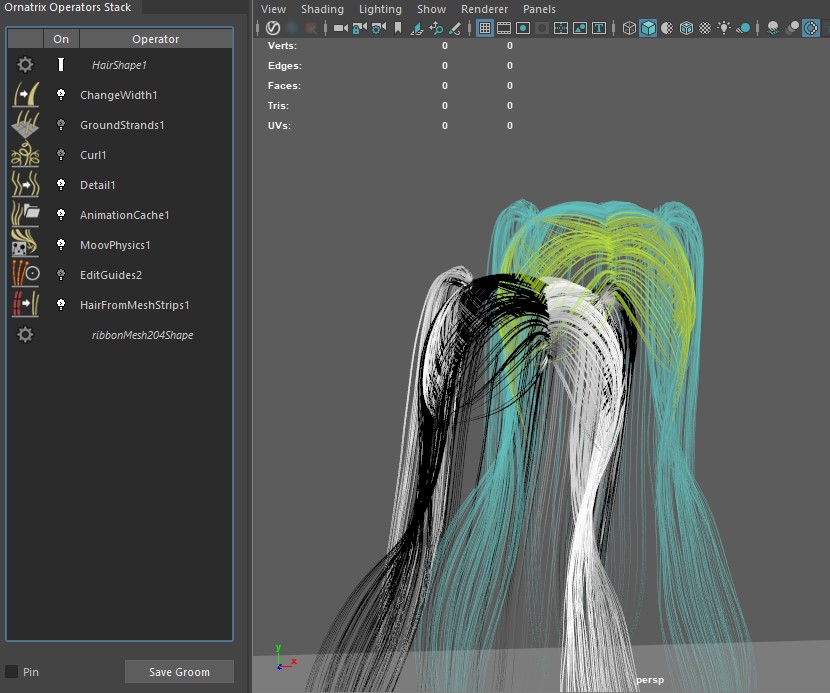Click the ChangeWidth1 operator icon
Image resolution: width=830 pixels, height=693 pixels.
(25, 95)
